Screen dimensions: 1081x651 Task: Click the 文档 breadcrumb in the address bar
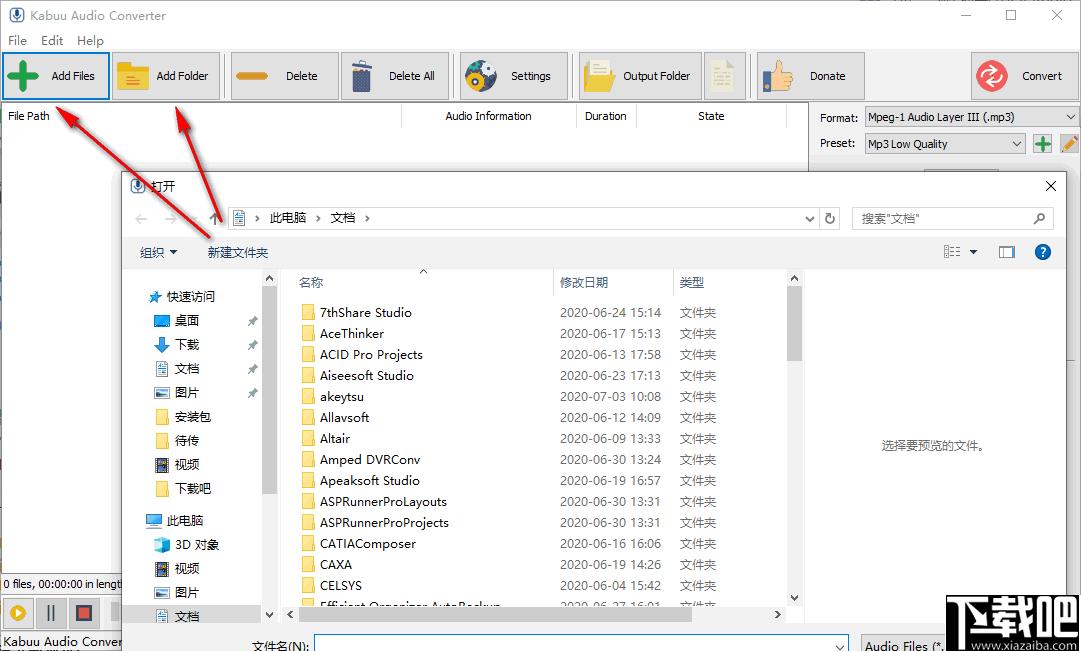coord(343,218)
